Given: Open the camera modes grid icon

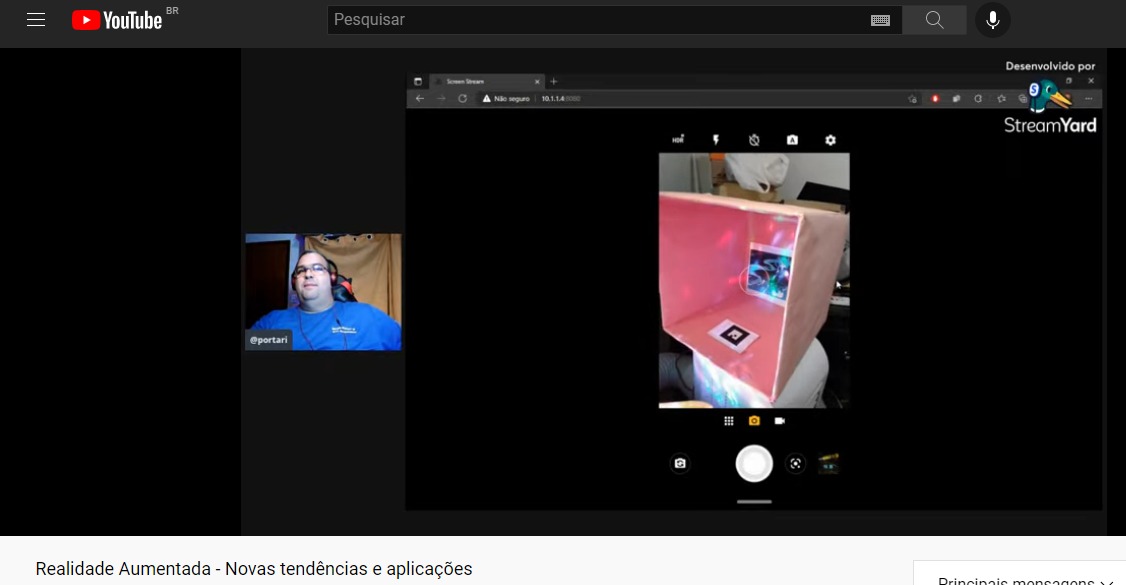Looking at the screenshot, I should pyautogui.click(x=729, y=421).
